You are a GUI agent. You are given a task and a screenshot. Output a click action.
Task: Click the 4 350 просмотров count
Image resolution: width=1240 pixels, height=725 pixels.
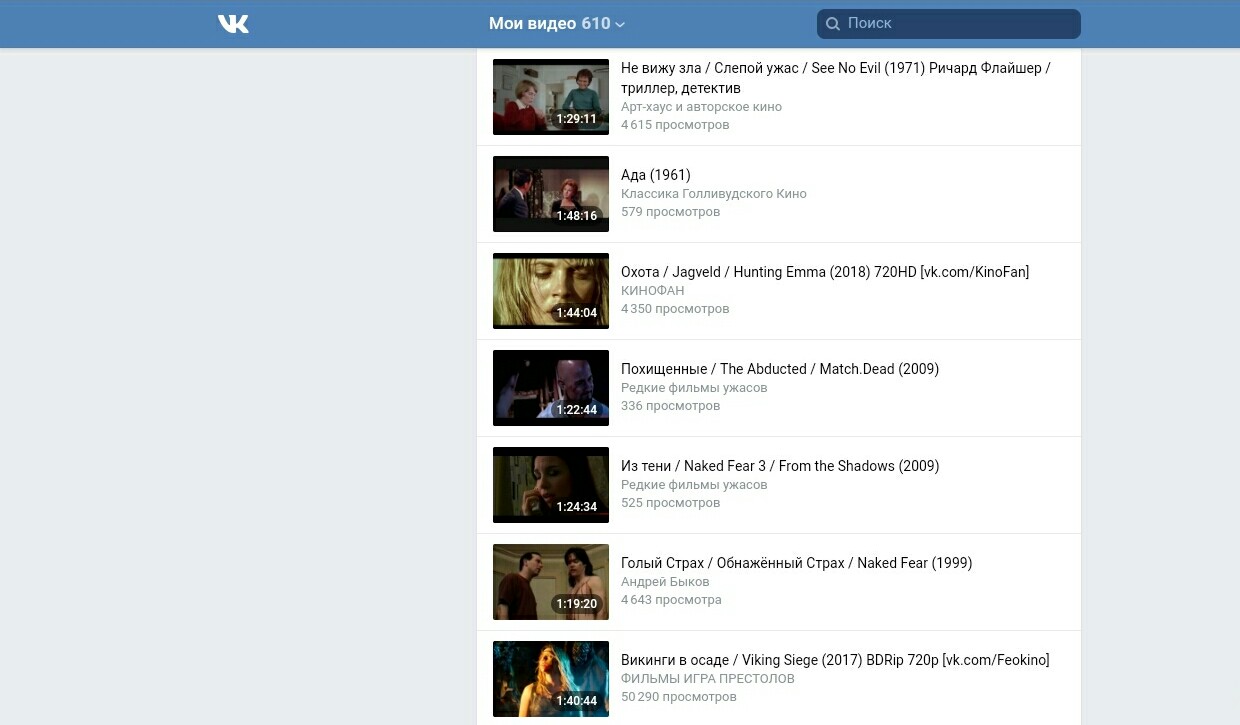[x=675, y=309]
